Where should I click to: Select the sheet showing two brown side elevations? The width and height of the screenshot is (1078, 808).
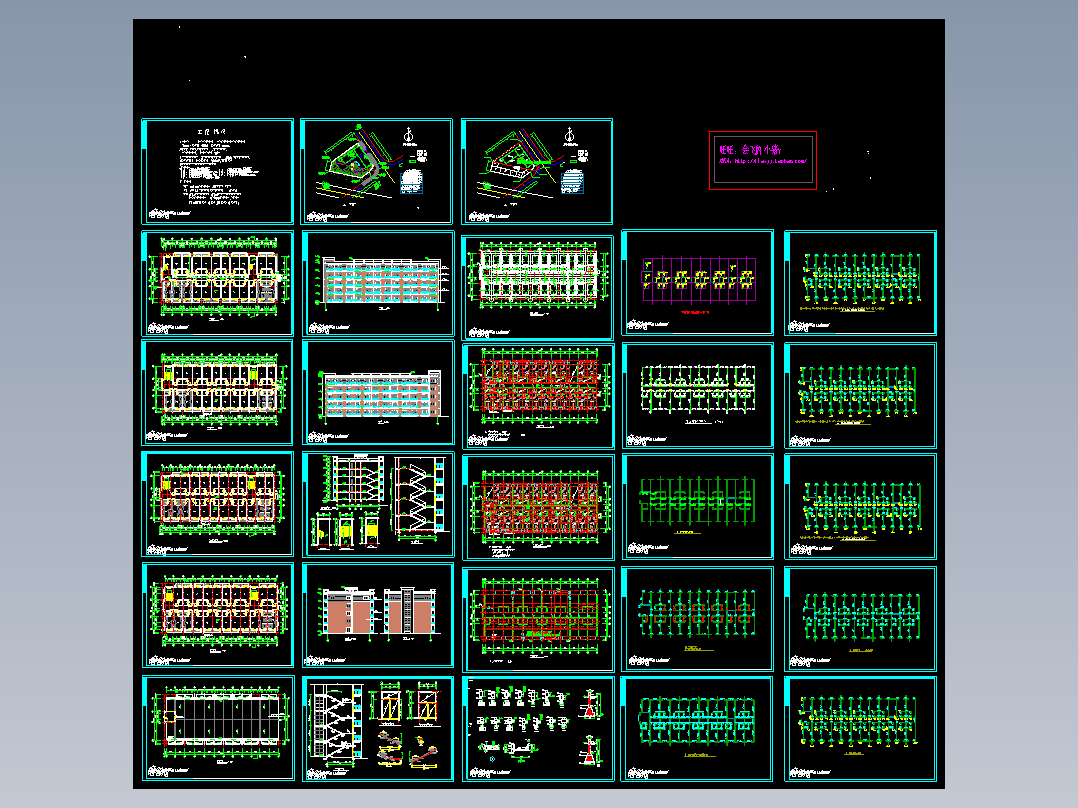[x=378, y=615]
